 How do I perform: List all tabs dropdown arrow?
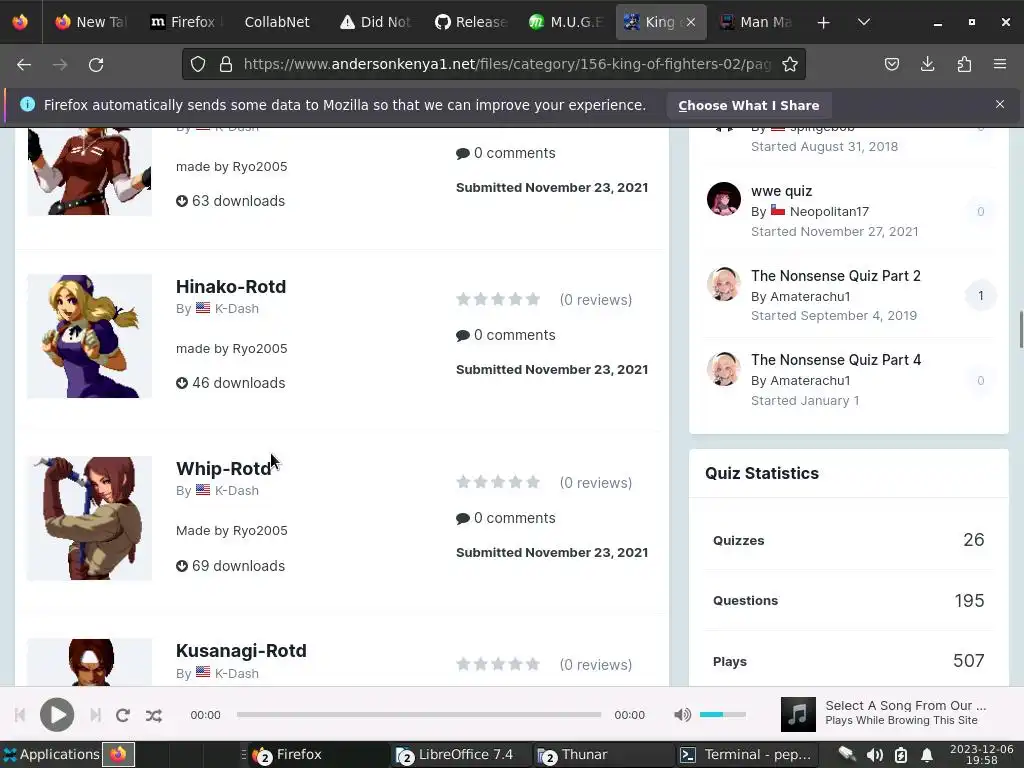(x=863, y=22)
